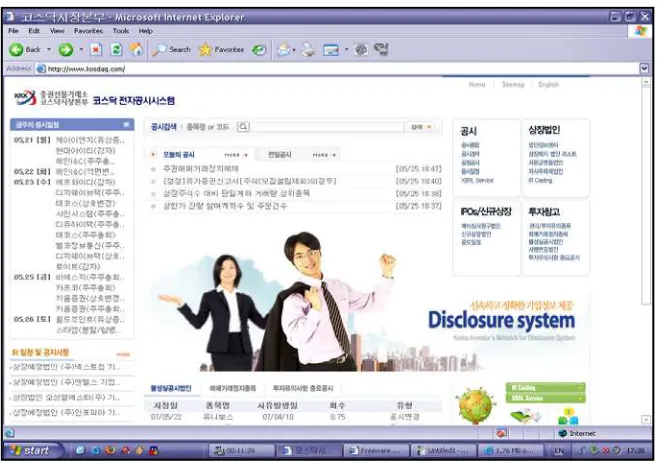Switch to the Untitled1 taskbar window
Screen dimensions: 658x462
click(x=444, y=451)
